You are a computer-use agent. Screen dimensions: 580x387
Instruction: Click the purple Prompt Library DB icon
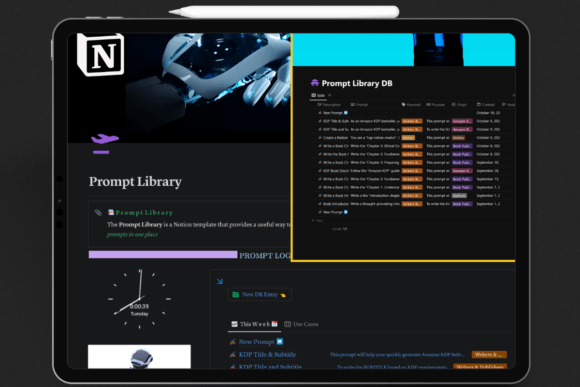314,83
